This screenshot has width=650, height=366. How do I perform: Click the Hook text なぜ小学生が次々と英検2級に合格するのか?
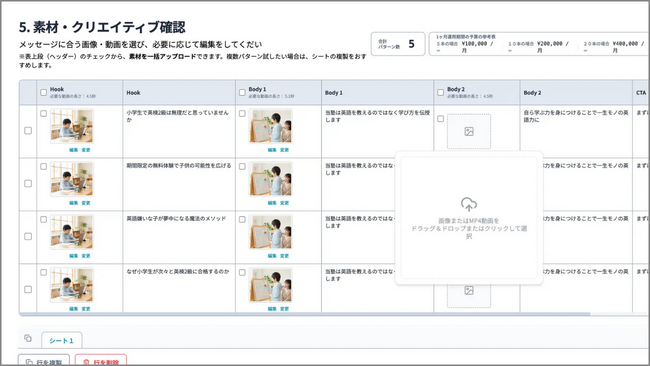click(178, 271)
